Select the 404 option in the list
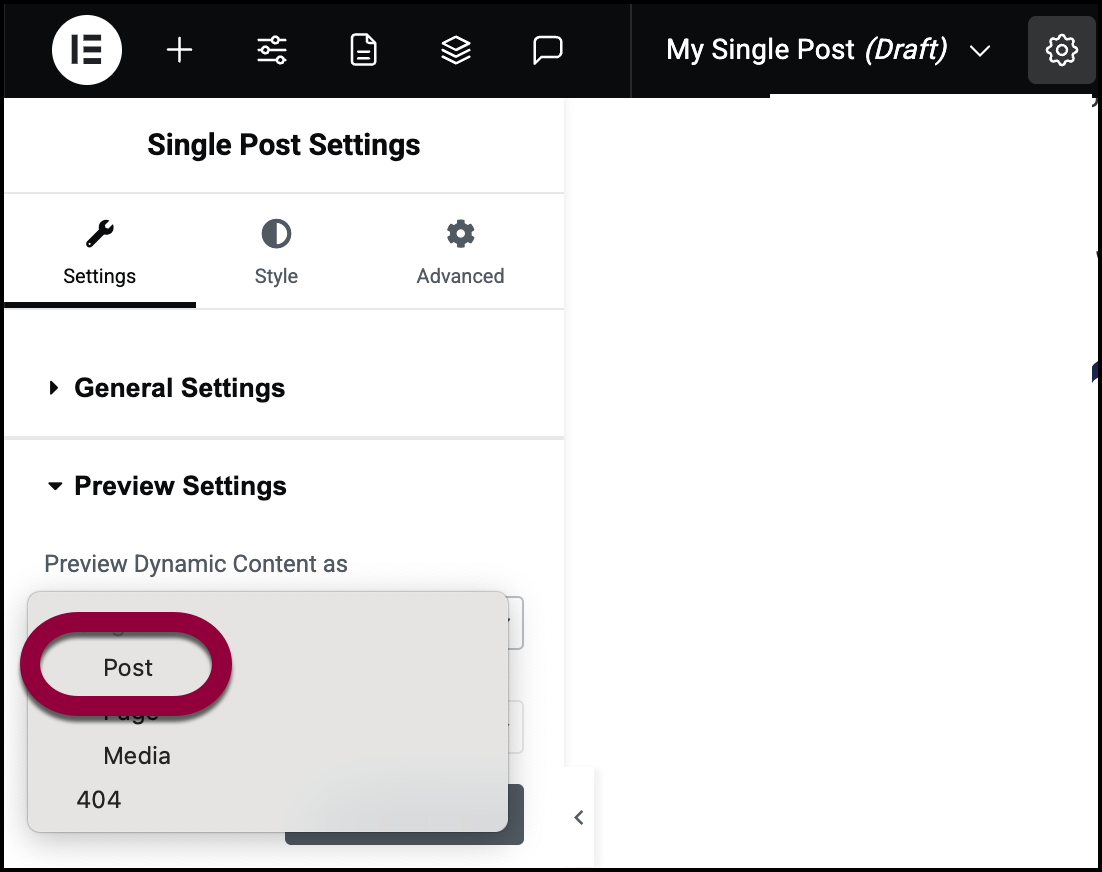The width and height of the screenshot is (1102, 872). click(x=99, y=800)
